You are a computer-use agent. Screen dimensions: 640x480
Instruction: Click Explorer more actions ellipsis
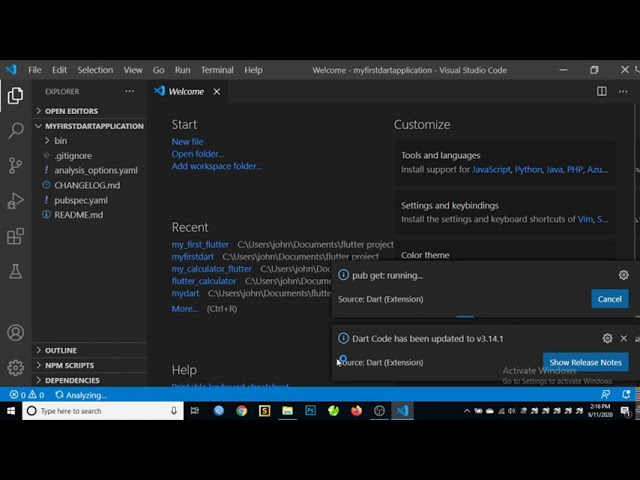pos(130,91)
